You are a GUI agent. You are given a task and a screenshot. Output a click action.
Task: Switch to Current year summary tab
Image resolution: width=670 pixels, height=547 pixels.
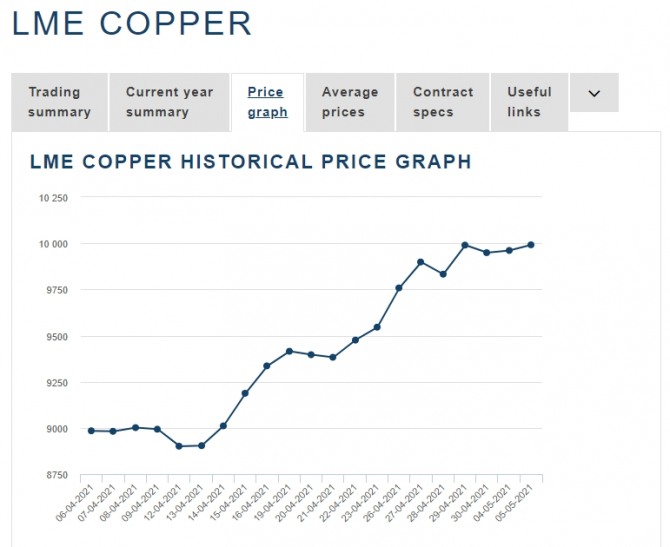(x=169, y=102)
